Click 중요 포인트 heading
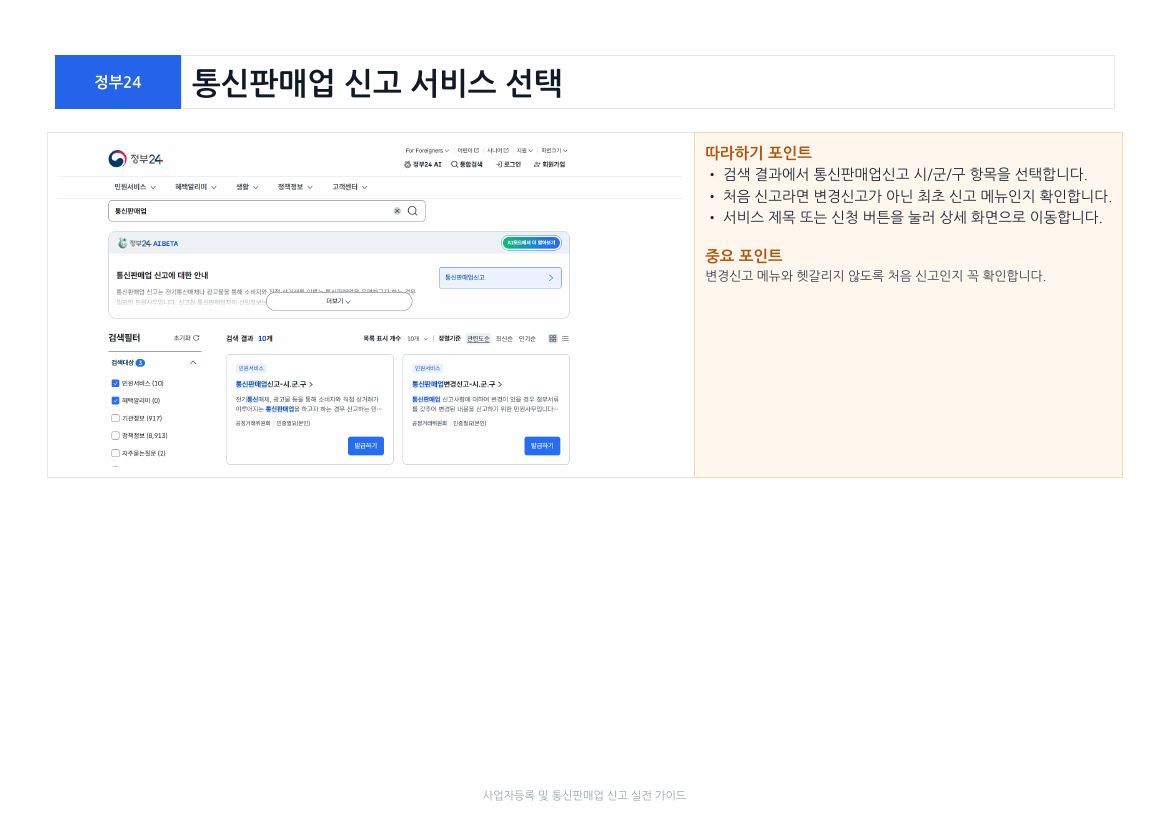Image resolution: width=1170 pixels, height=827 pixels. 743,256
